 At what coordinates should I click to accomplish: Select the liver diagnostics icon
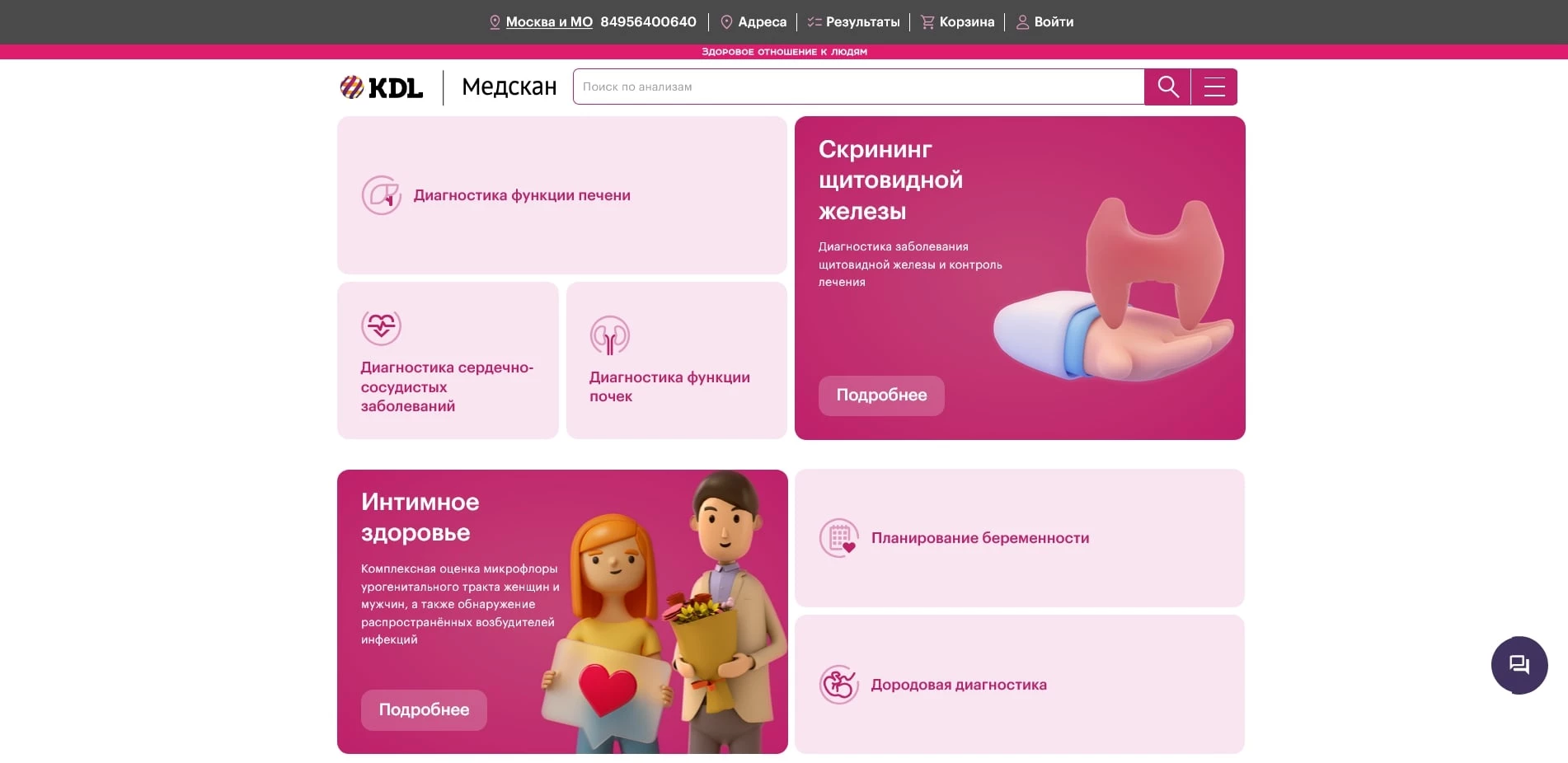(382, 195)
